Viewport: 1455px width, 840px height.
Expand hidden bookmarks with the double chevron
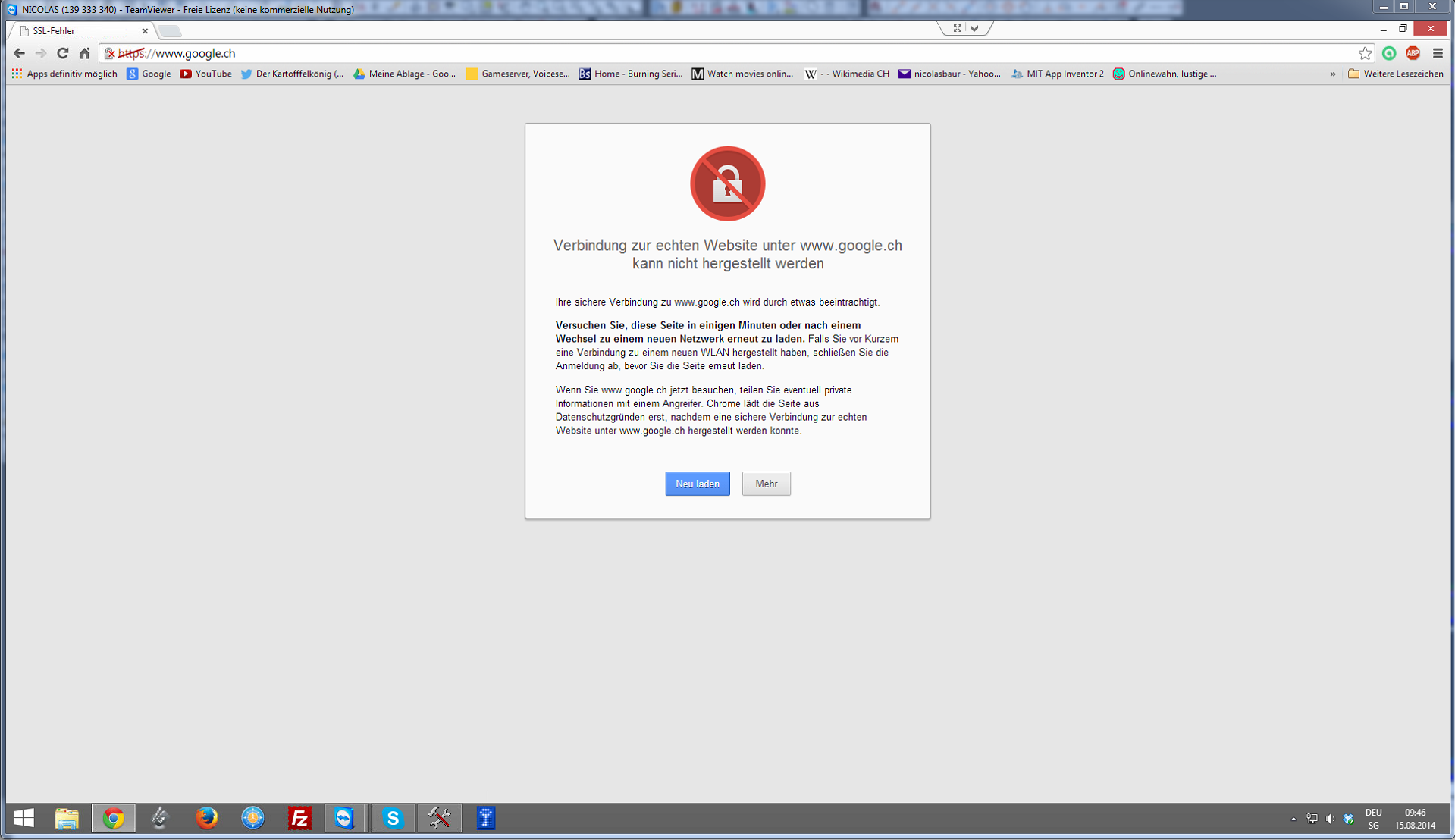pyautogui.click(x=1333, y=74)
